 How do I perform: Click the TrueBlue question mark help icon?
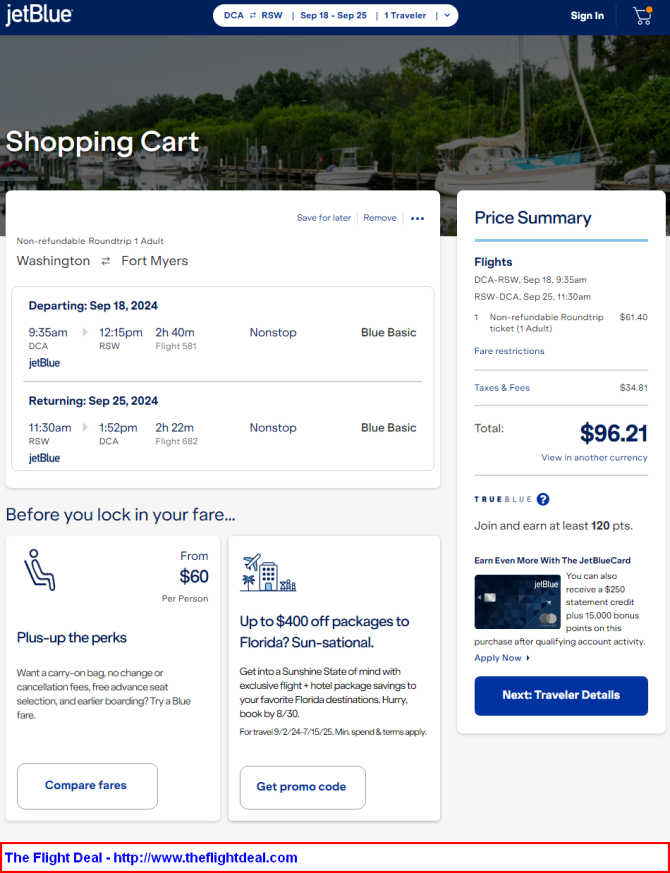coord(543,499)
